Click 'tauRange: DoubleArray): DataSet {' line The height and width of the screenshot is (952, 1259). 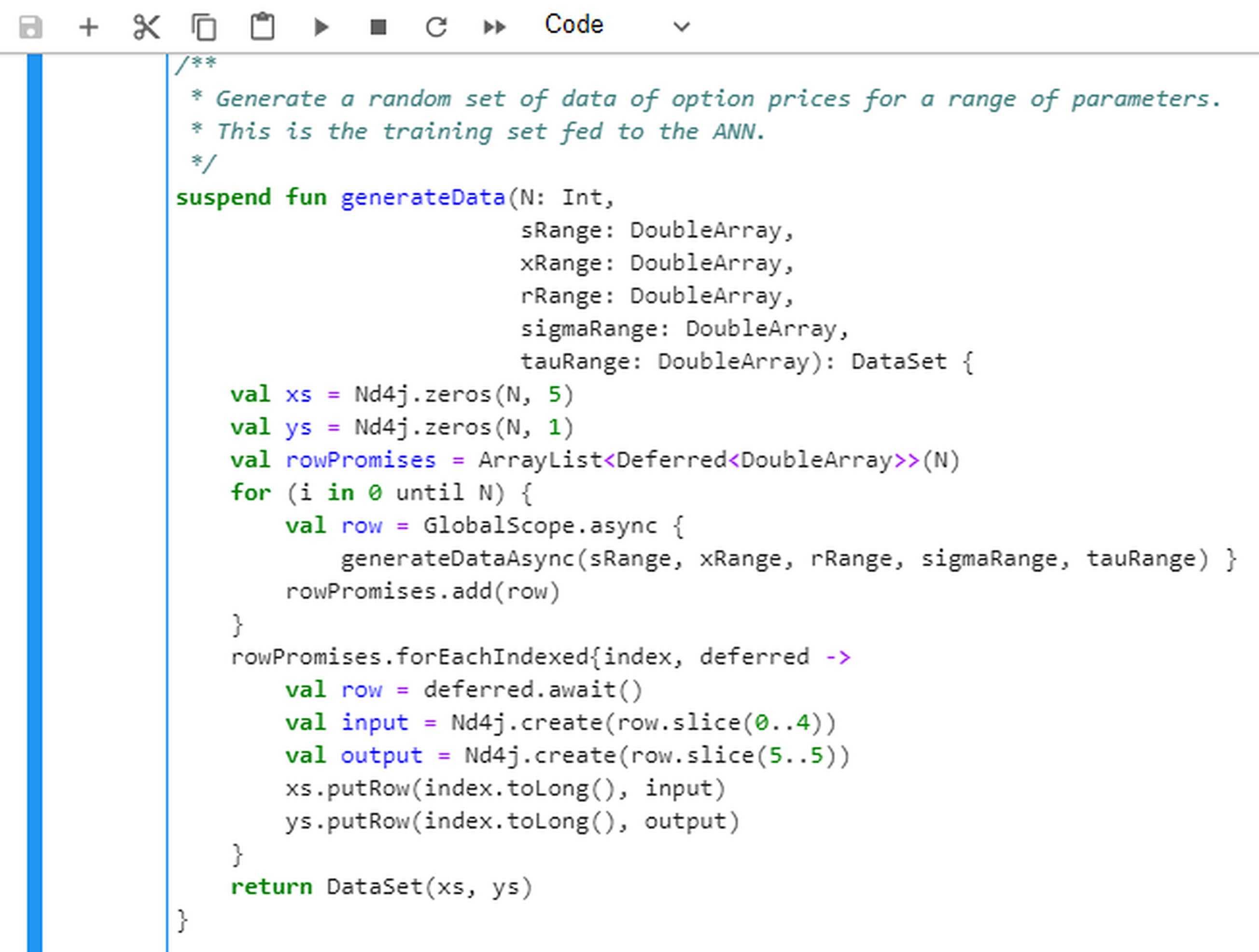coord(747,362)
